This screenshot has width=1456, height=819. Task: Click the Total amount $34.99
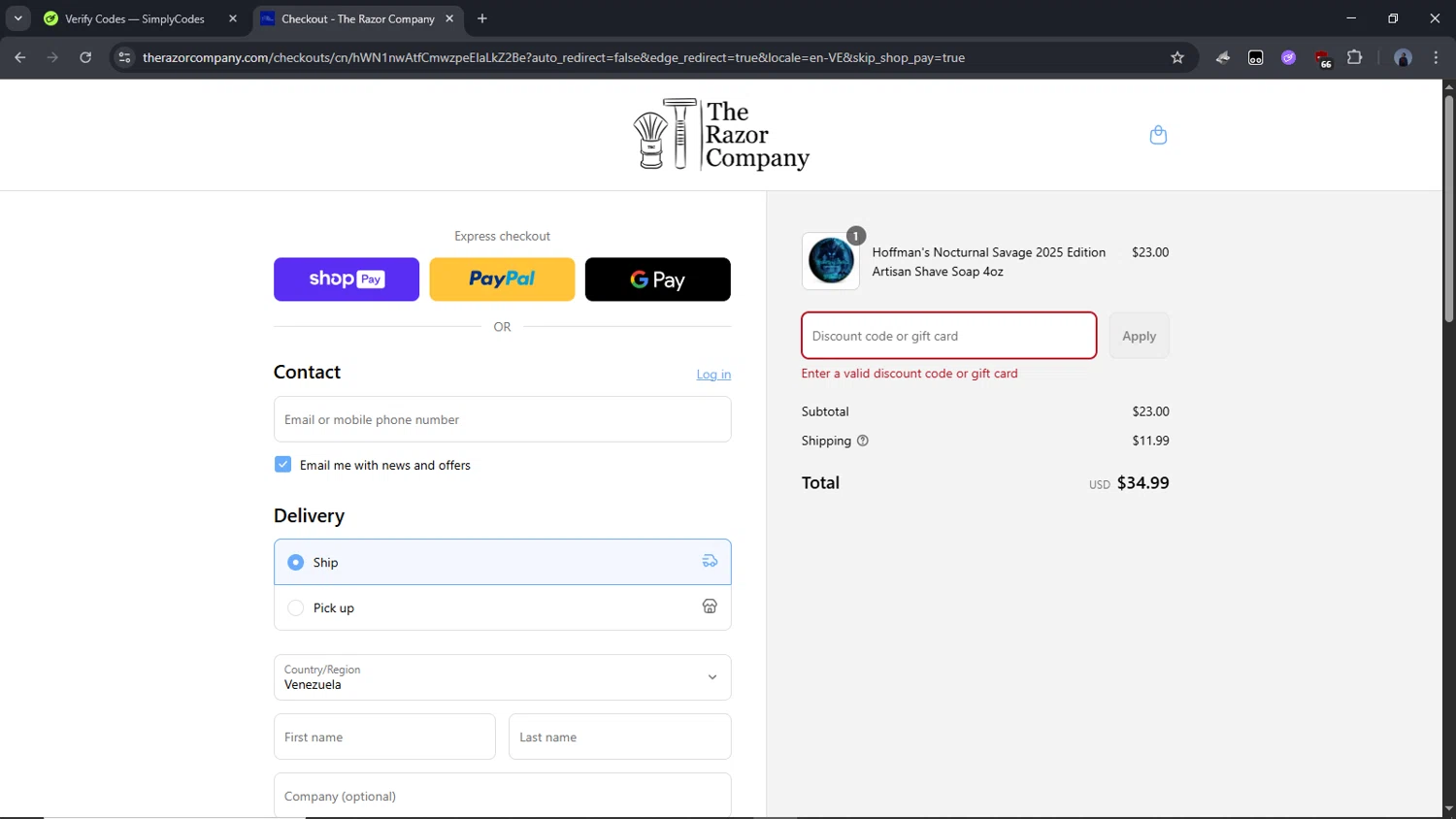[1142, 482]
